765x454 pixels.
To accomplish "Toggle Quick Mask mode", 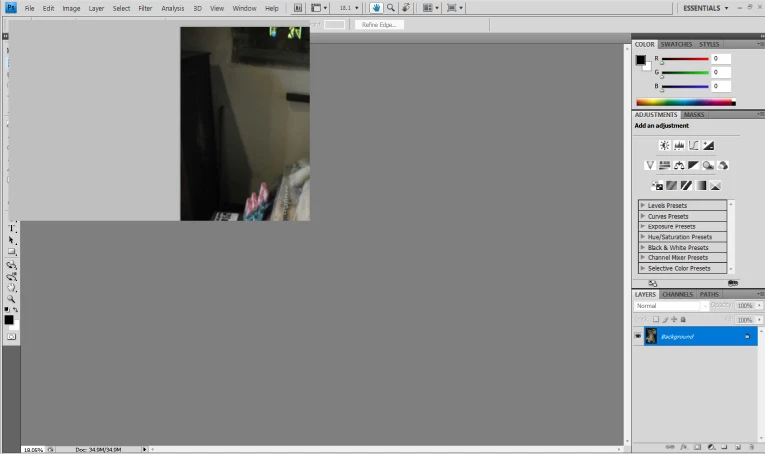I will [x=11, y=336].
